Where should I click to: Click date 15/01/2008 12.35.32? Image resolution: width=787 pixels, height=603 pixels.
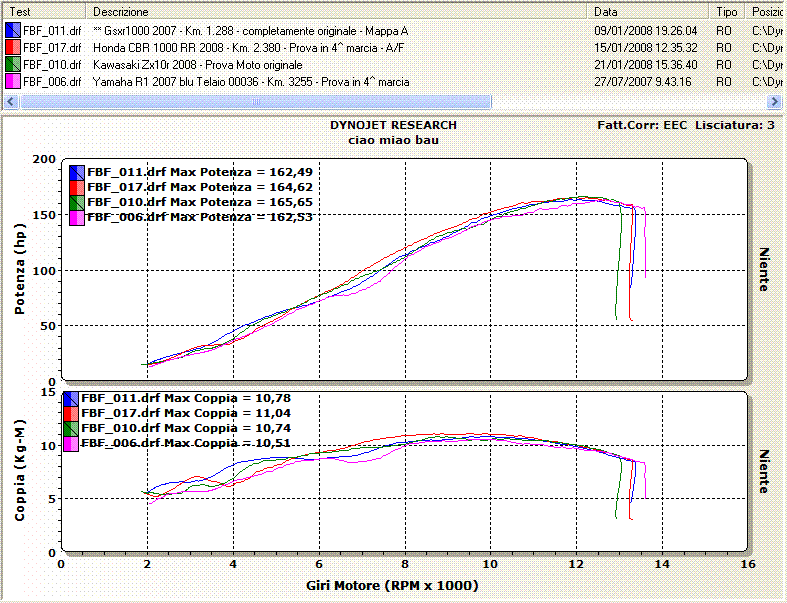tap(645, 48)
